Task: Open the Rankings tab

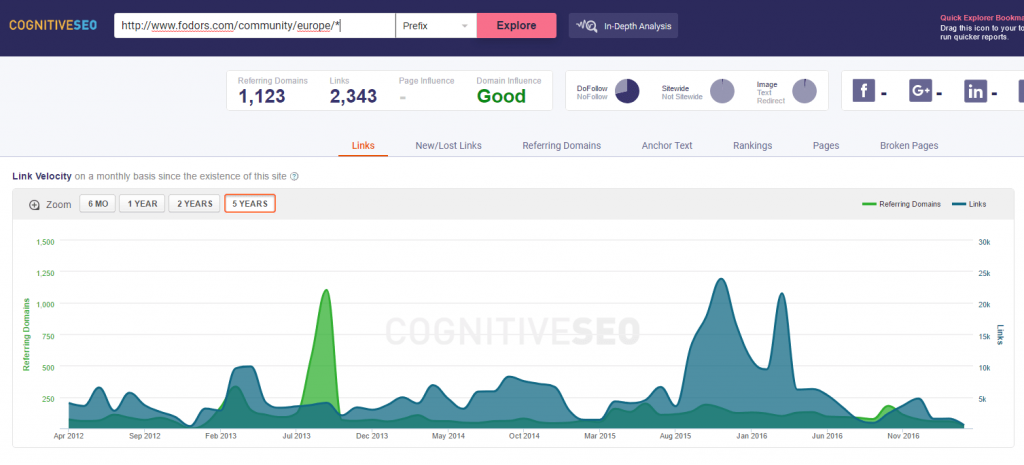Action: pyautogui.click(x=752, y=146)
